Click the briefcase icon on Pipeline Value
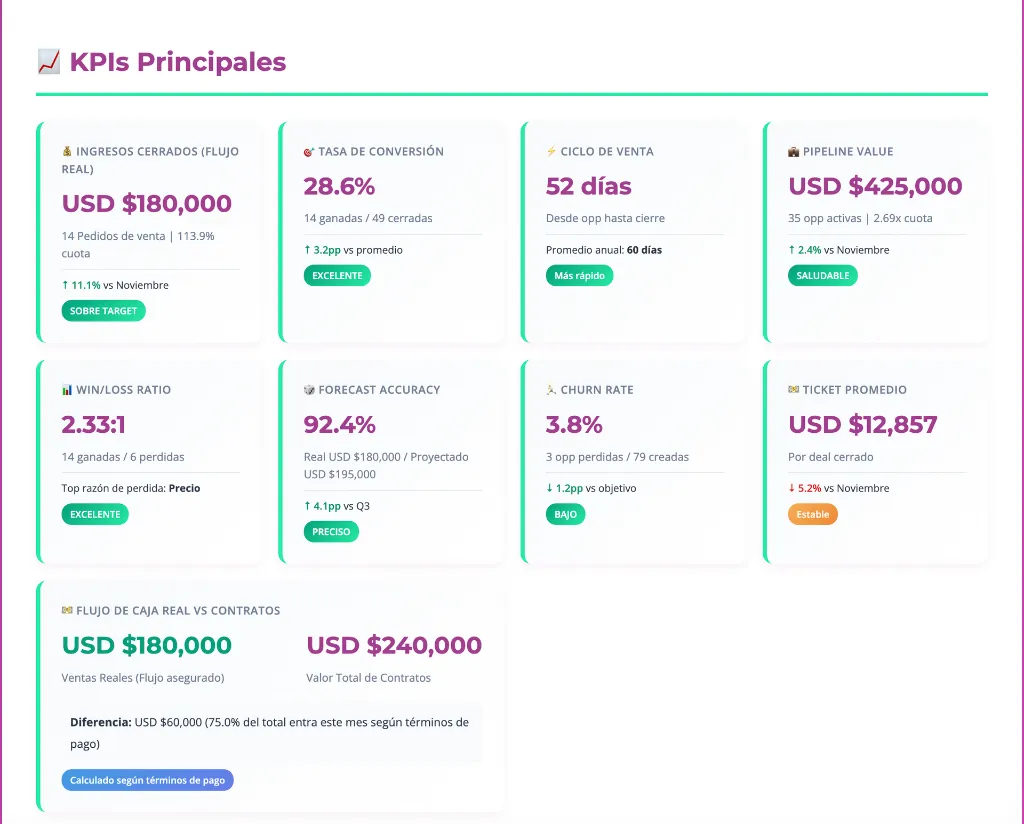 click(794, 152)
